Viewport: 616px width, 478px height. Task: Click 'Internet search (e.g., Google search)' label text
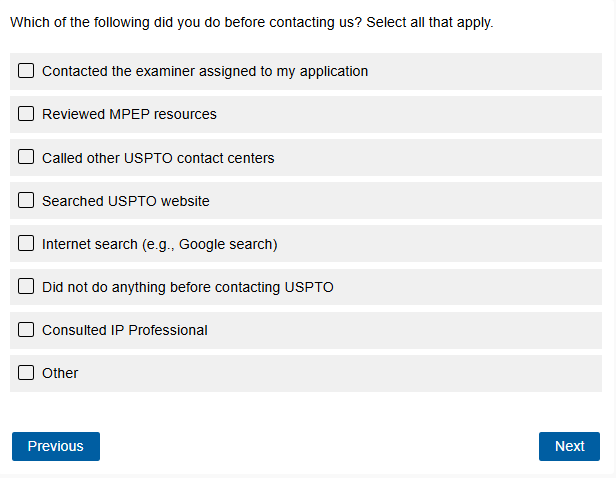click(159, 244)
